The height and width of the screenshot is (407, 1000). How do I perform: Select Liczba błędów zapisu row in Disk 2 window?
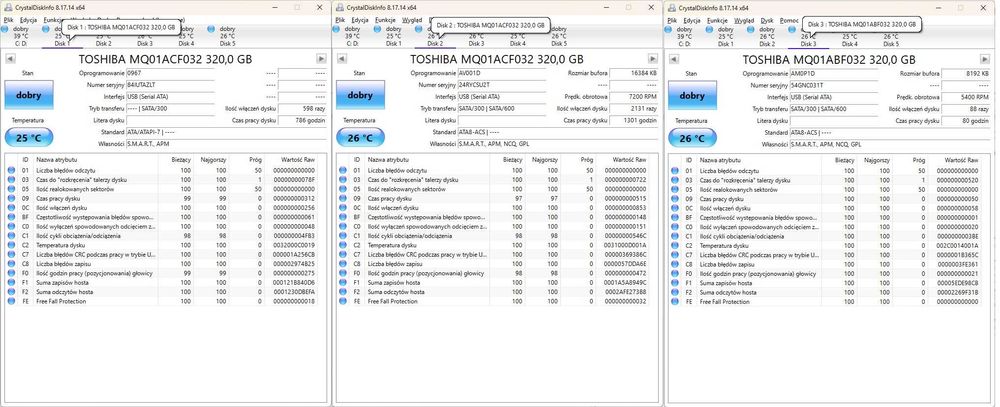[x=492, y=264]
